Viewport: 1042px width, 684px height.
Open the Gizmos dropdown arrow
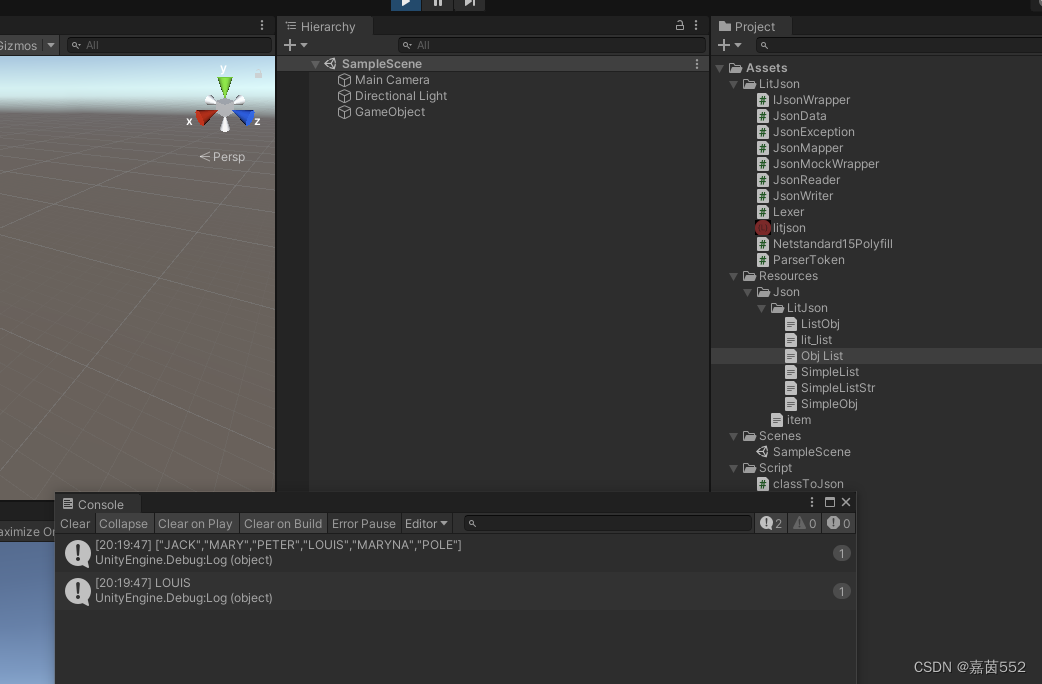(x=51, y=45)
